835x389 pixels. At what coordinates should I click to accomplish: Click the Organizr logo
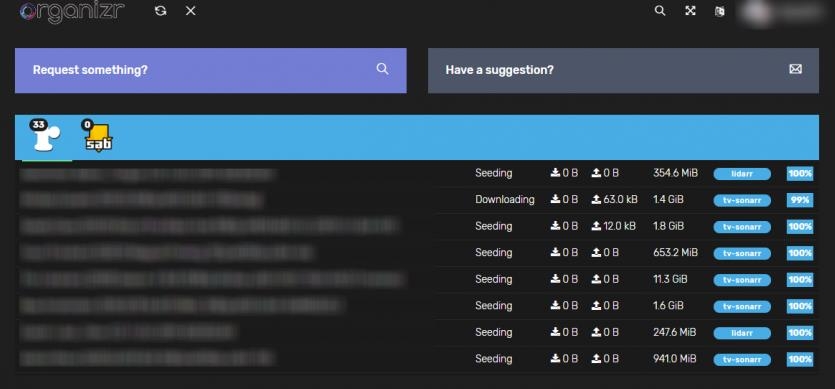71,12
